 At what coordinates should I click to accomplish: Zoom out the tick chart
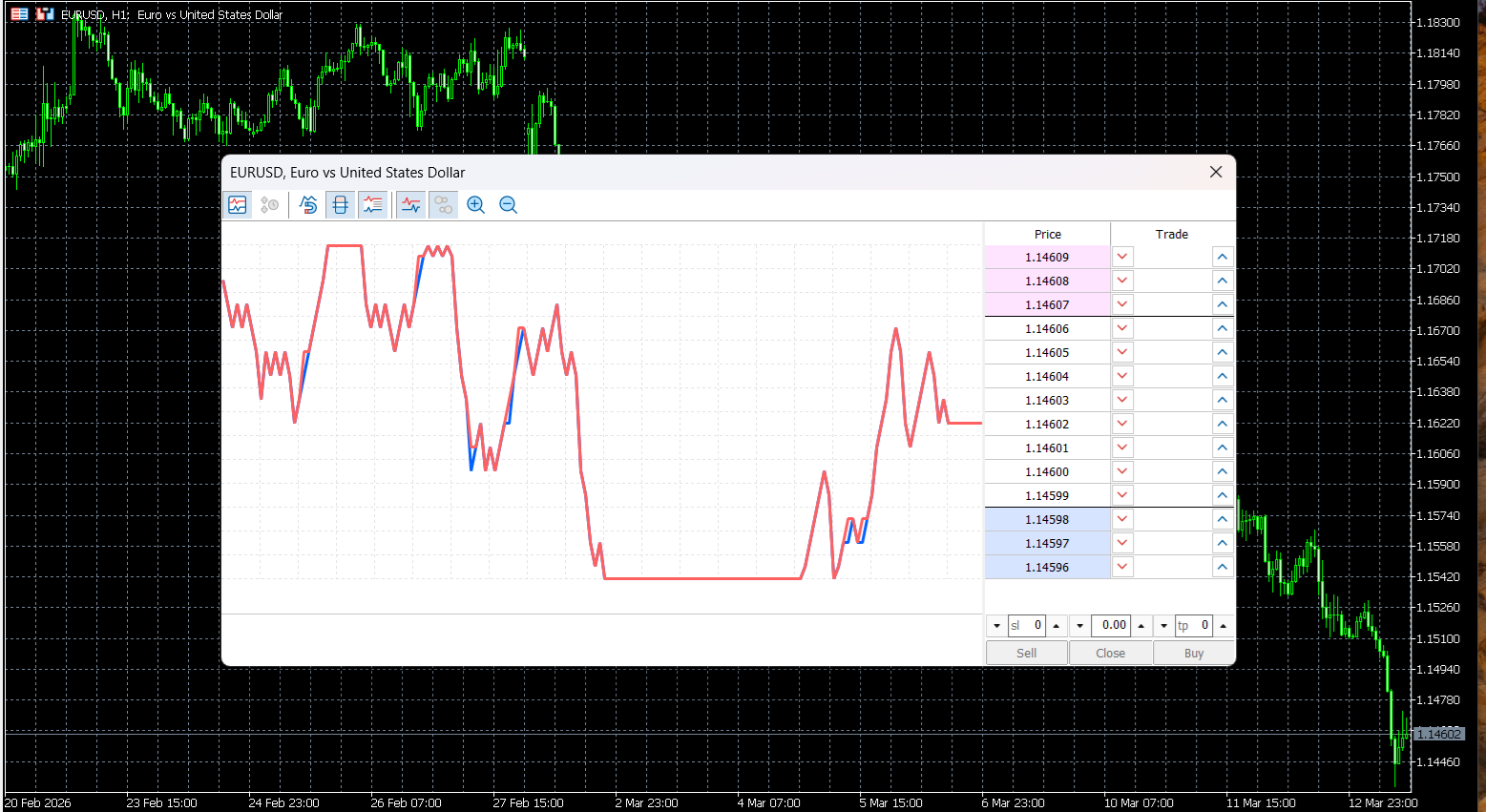pyautogui.click(x=509, y=204)
